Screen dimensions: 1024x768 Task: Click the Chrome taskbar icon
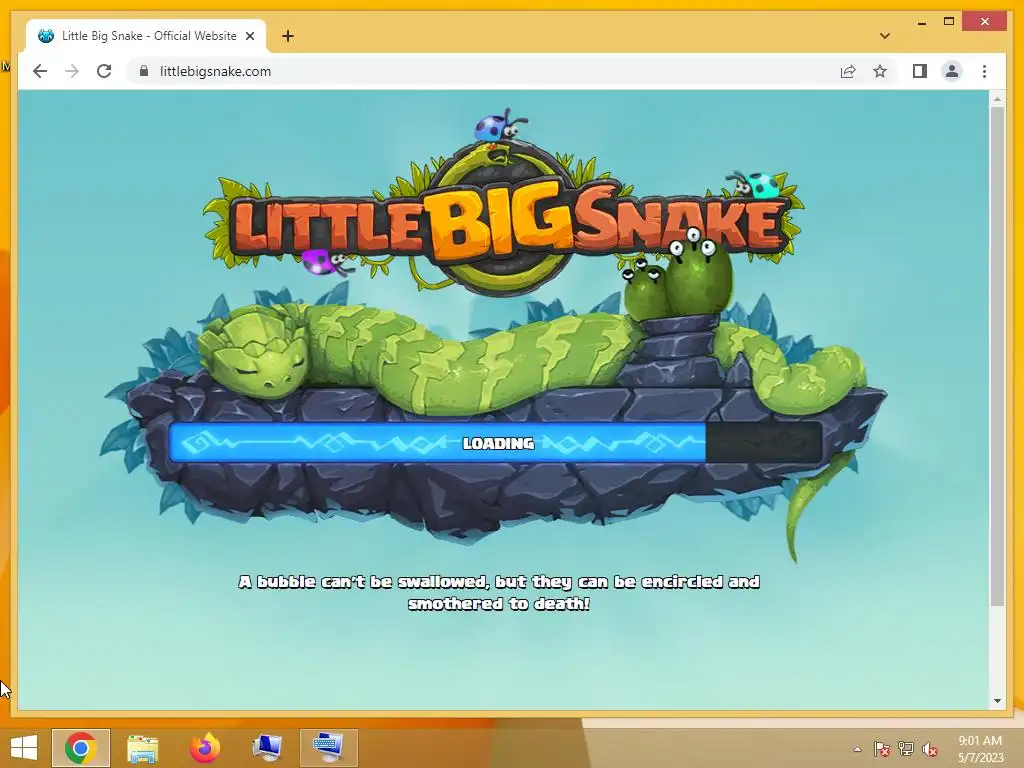(81, 748)
